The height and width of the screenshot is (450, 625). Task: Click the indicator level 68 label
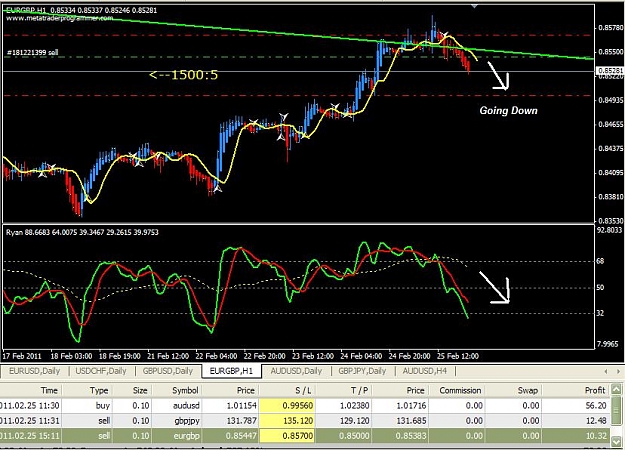pos(600,261)
